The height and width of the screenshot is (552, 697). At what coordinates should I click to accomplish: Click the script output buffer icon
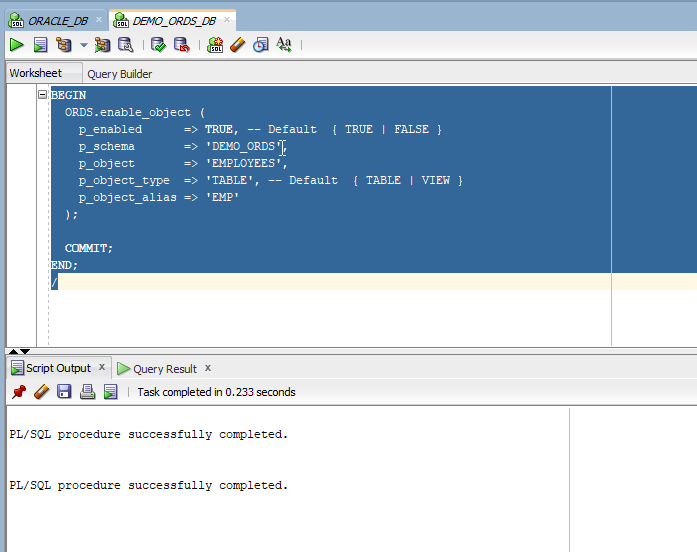(x=111, y=392)
